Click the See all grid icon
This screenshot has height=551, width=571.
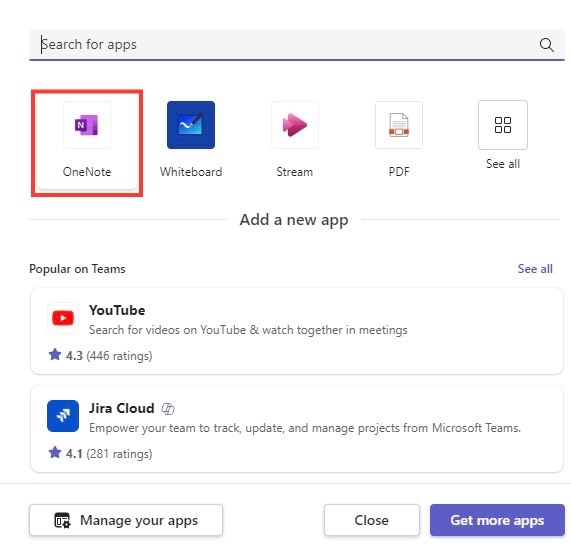coord(503,125)
